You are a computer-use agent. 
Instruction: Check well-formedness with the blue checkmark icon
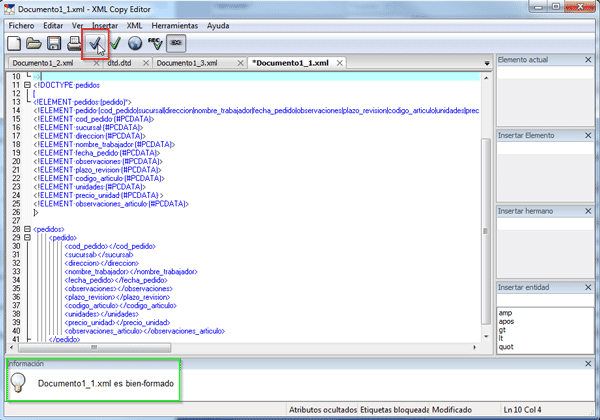click(x=95, y=43)
